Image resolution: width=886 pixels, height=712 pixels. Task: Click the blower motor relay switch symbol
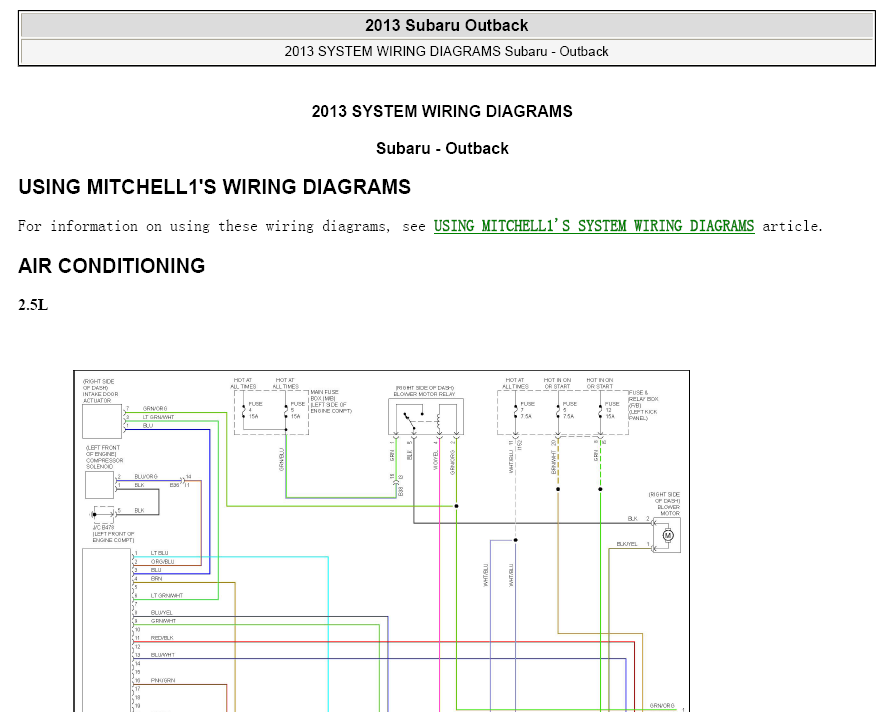point(409,420)
